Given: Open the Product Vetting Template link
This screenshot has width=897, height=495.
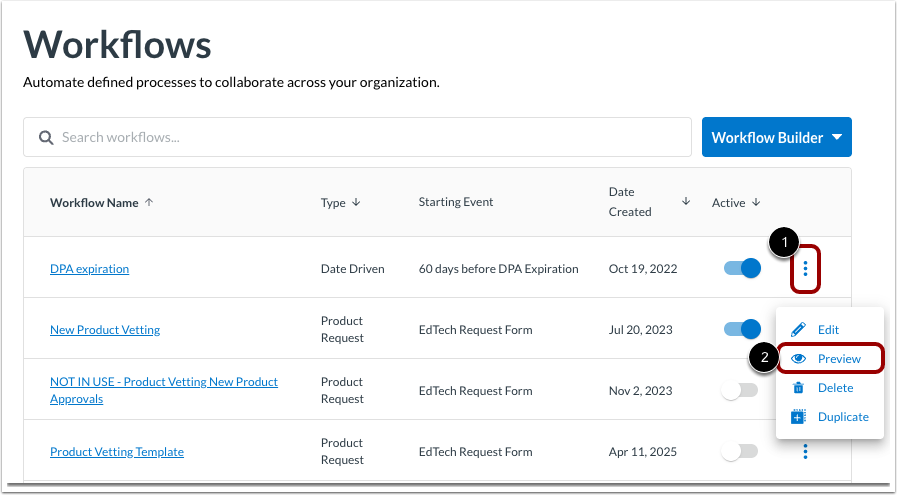Looking at the screenshot, I should 117,452.
